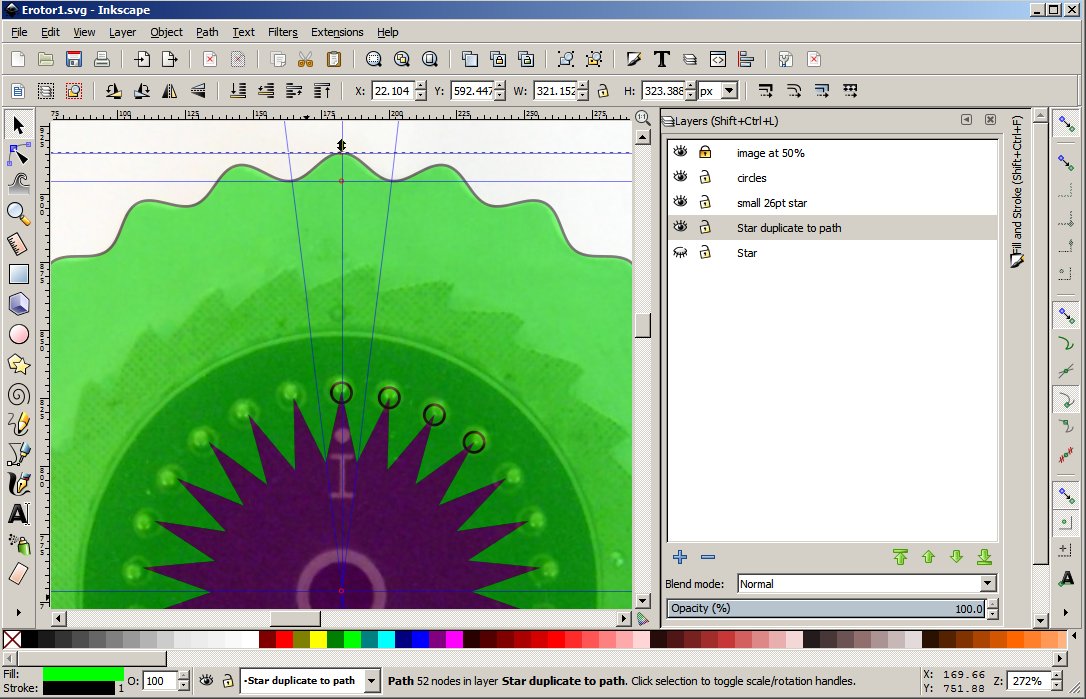Viewport: 1086px width, 699px height.
Task: Open the Filters menu
Action: point(282,32)
